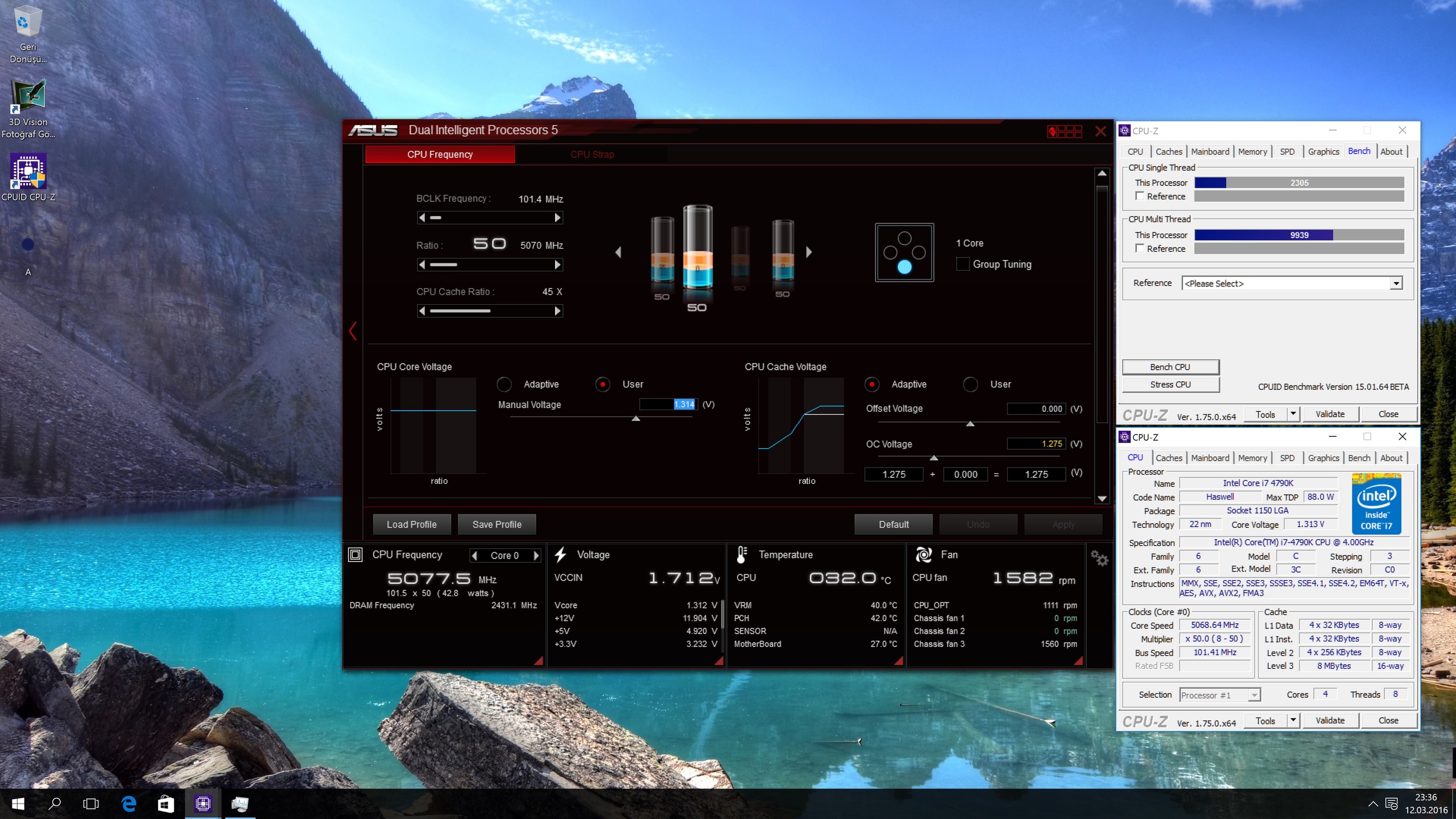The image size is (1456, 819).
Task: Click Validate in the lower CPU-Z window
Action: click(1330, 721)
